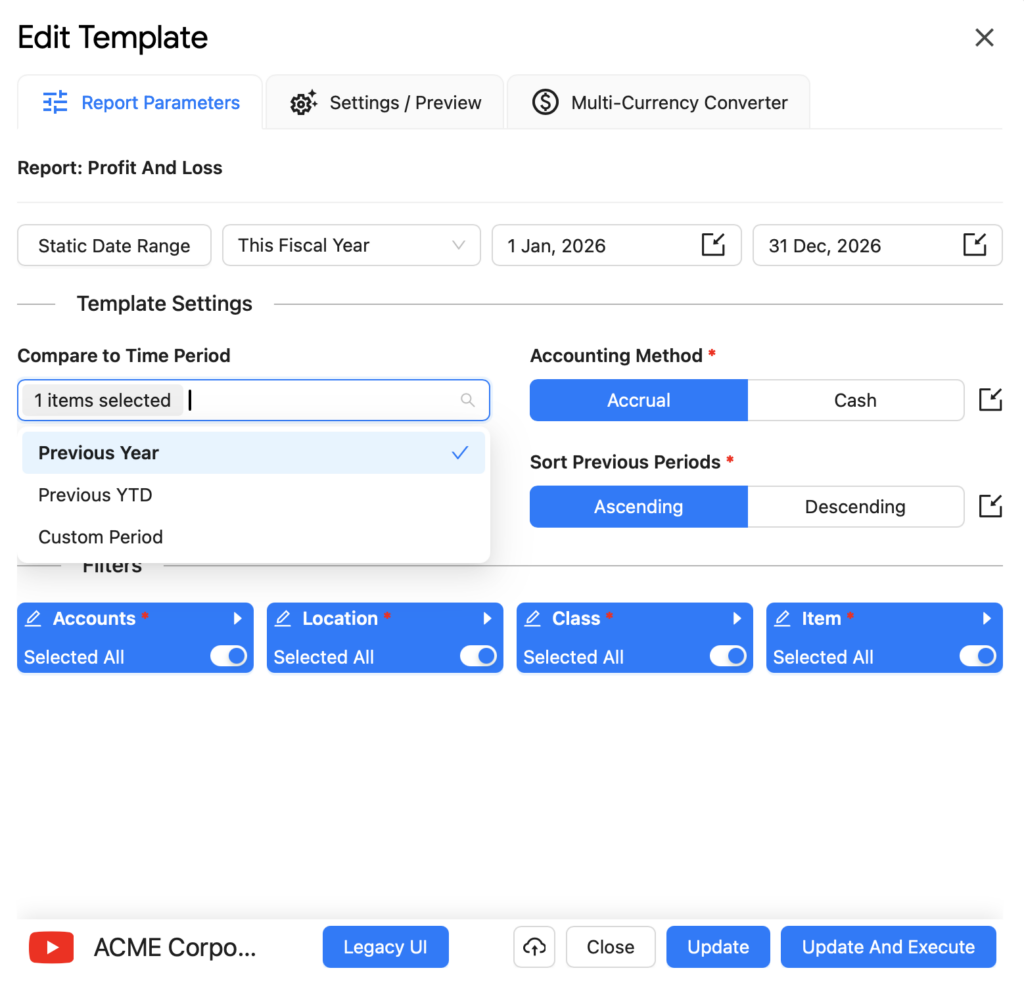Image resolution: width=1024 pixels, height=983 pixels.
Task: Click the pencil icon on Accounts filter
Action: pyautogui.click(x=33, y=619)
